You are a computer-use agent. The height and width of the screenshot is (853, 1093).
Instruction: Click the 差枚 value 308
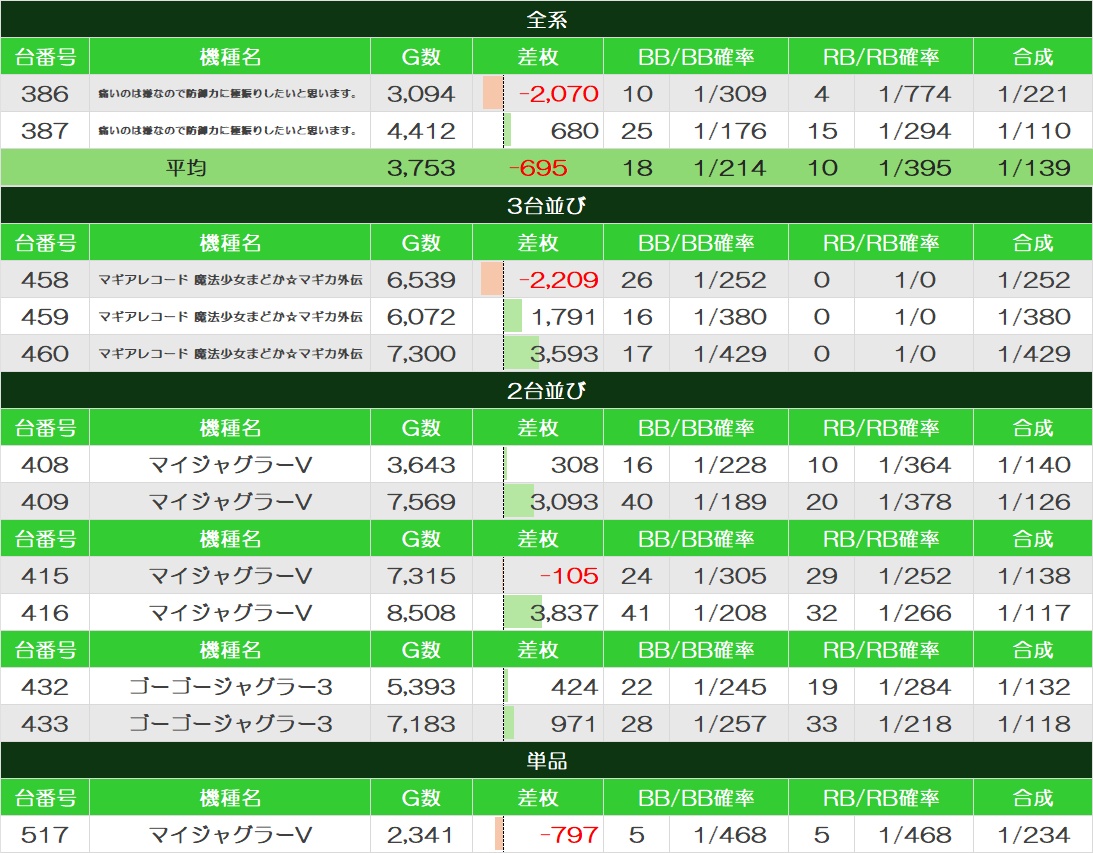(x=574, y=464)
